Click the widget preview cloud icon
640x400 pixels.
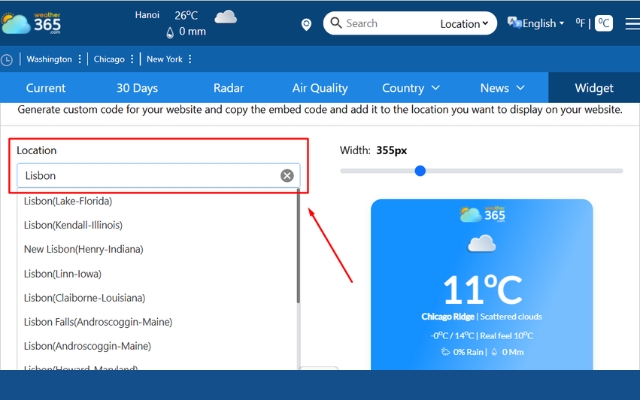point(482,244)
